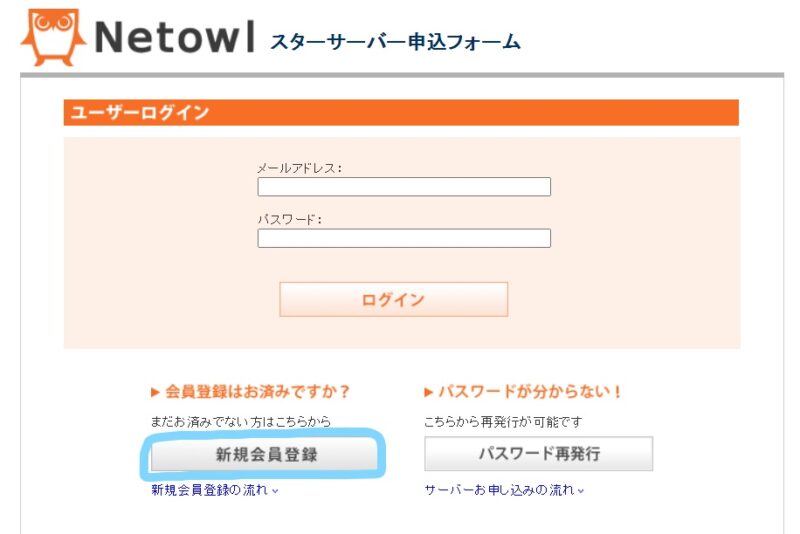The image size is (800, 534).
Task: Open the 新規会員登録の流れ link
Action: pos(209,490)
